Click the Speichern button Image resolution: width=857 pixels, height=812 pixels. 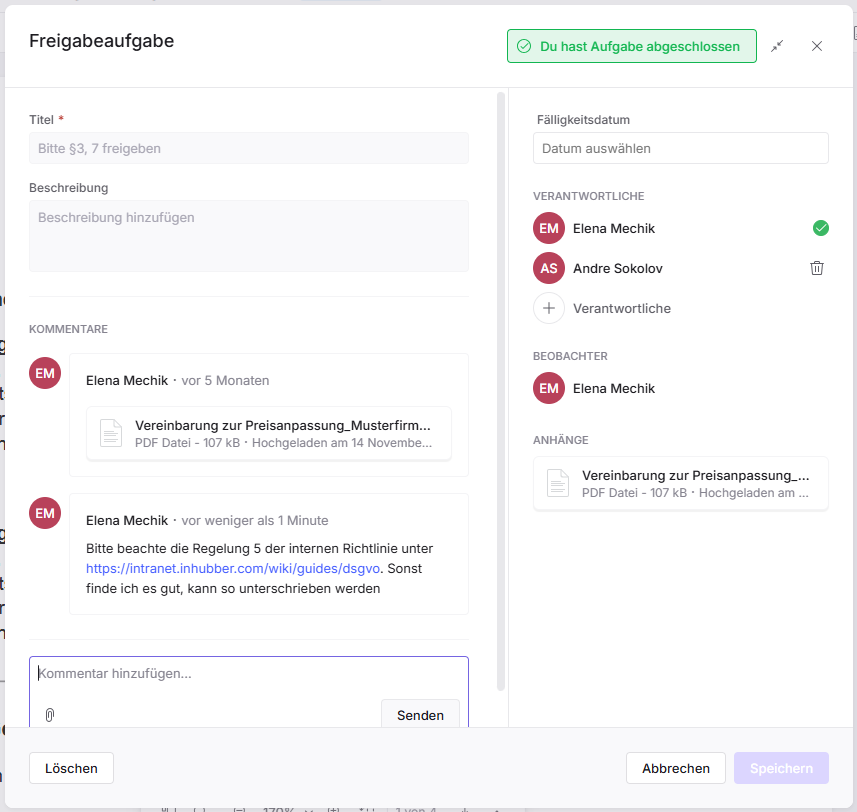coord(781,768)
